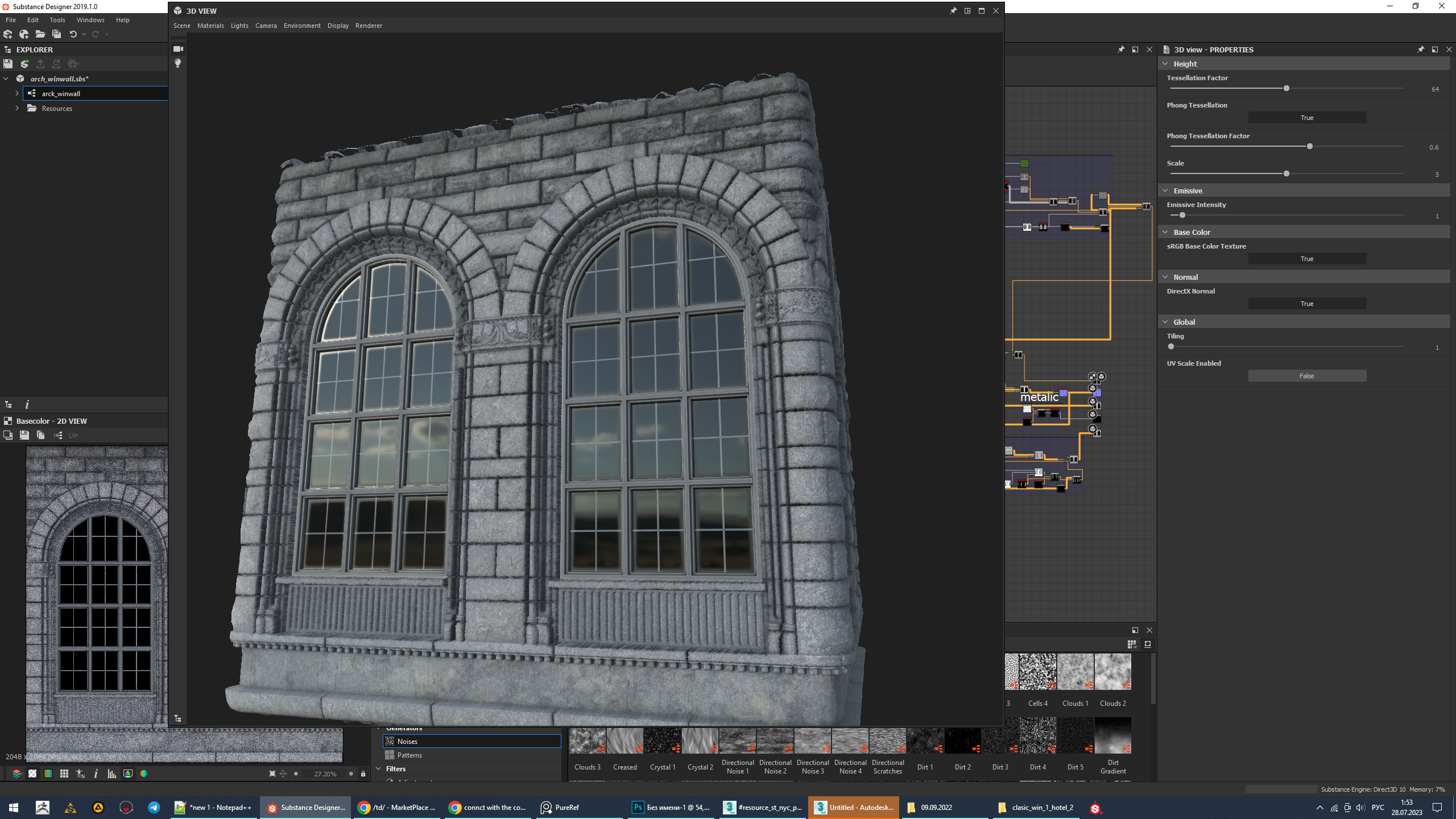Click the new Substance package icon
Viewport: 1456px width, 819px height.
(x=8, y=34)
